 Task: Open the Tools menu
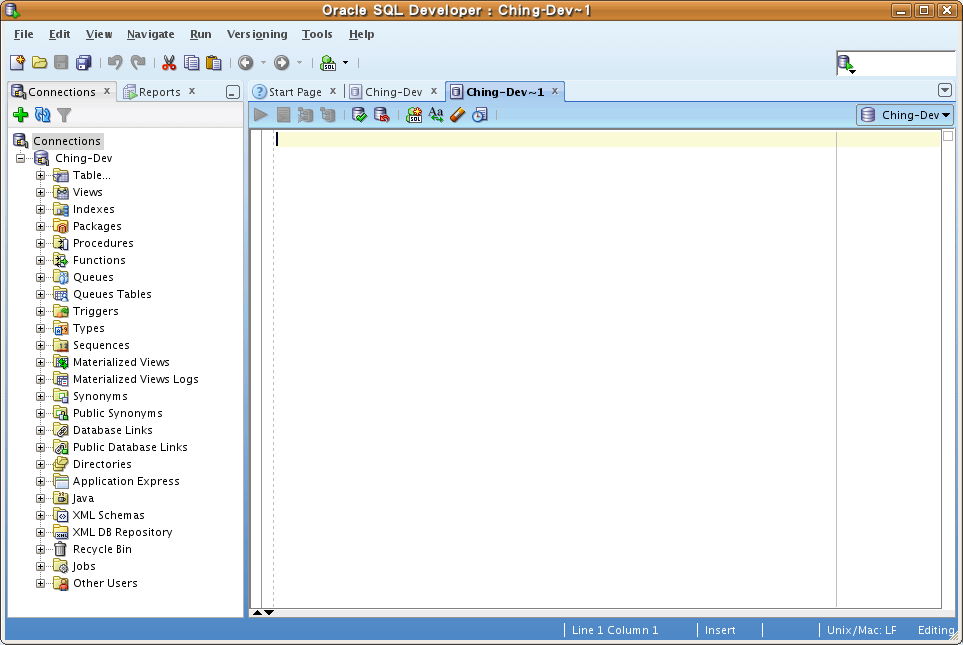coord(317,34)
